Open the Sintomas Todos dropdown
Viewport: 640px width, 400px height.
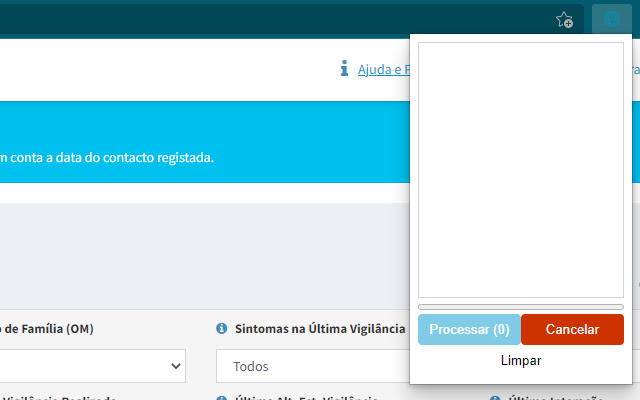coord(313,366)
